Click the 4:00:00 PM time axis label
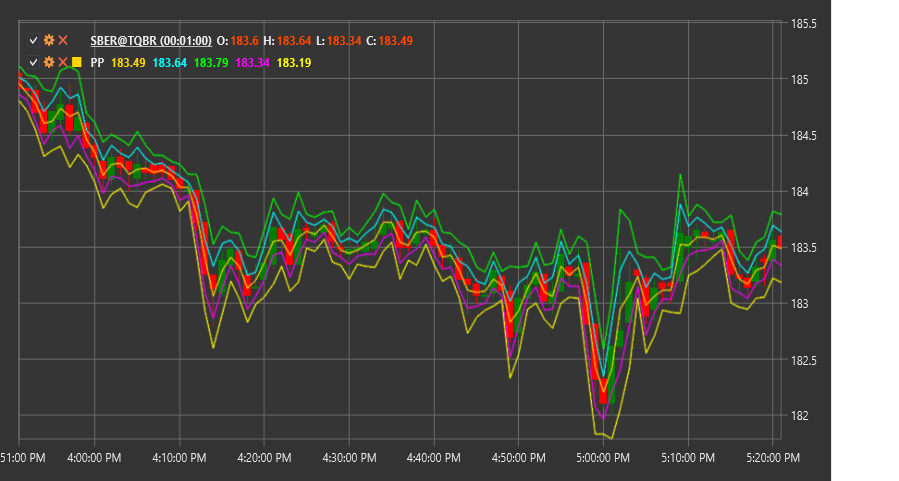899x481 pixels. point(94,457)
